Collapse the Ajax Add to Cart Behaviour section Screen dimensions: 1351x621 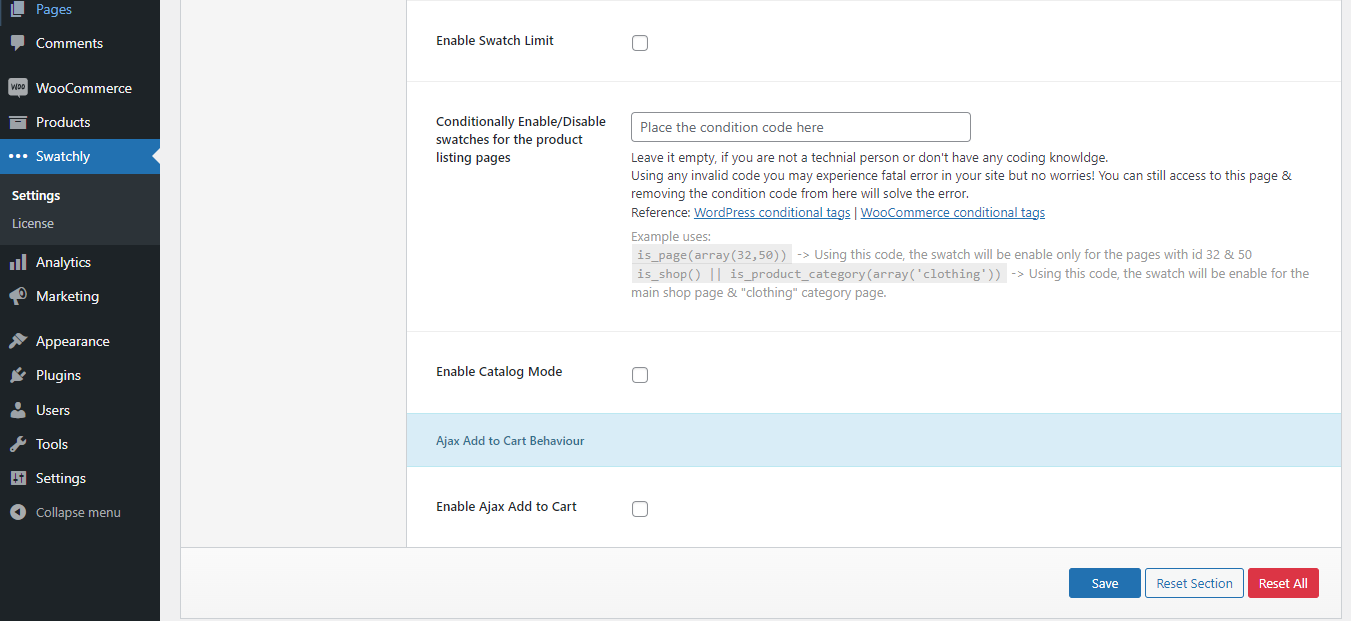coord(510,441)
